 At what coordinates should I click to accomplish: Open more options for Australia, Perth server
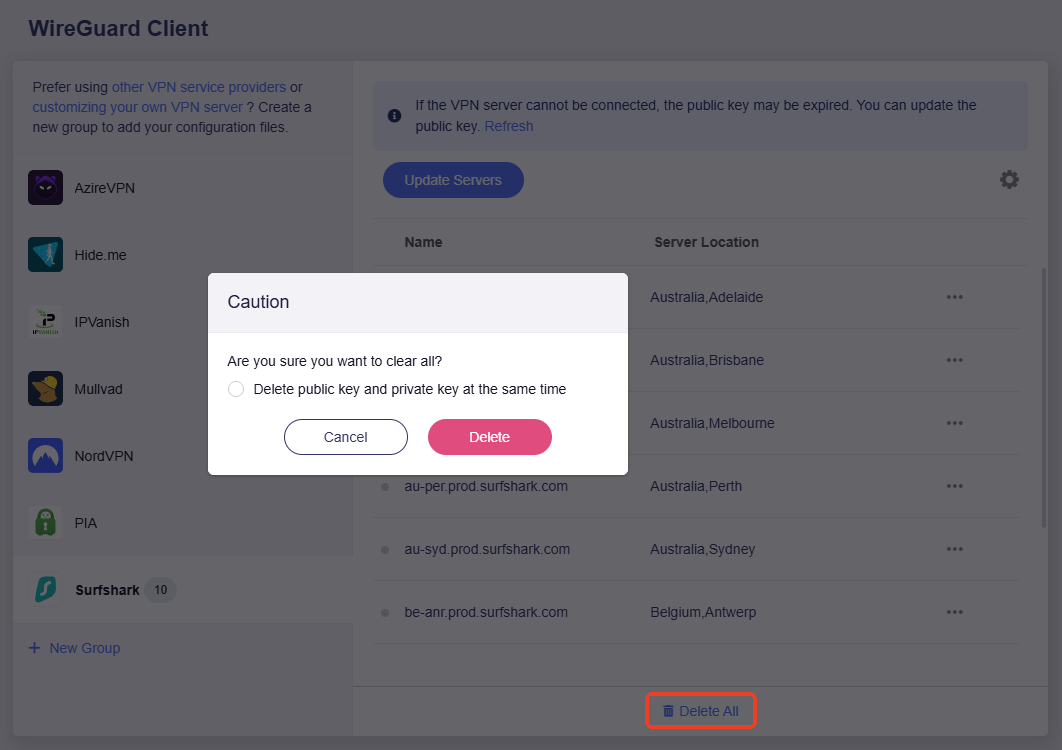[954, 486]
